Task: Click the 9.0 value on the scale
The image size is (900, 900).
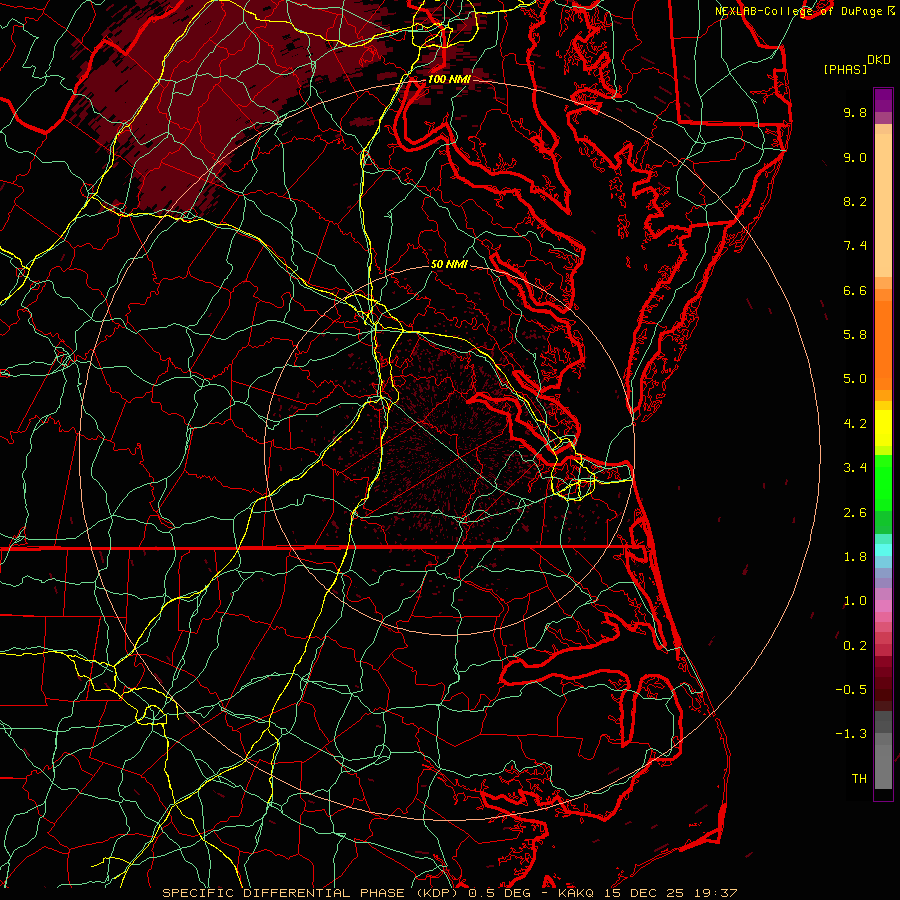Action: [x=855, y=157]
